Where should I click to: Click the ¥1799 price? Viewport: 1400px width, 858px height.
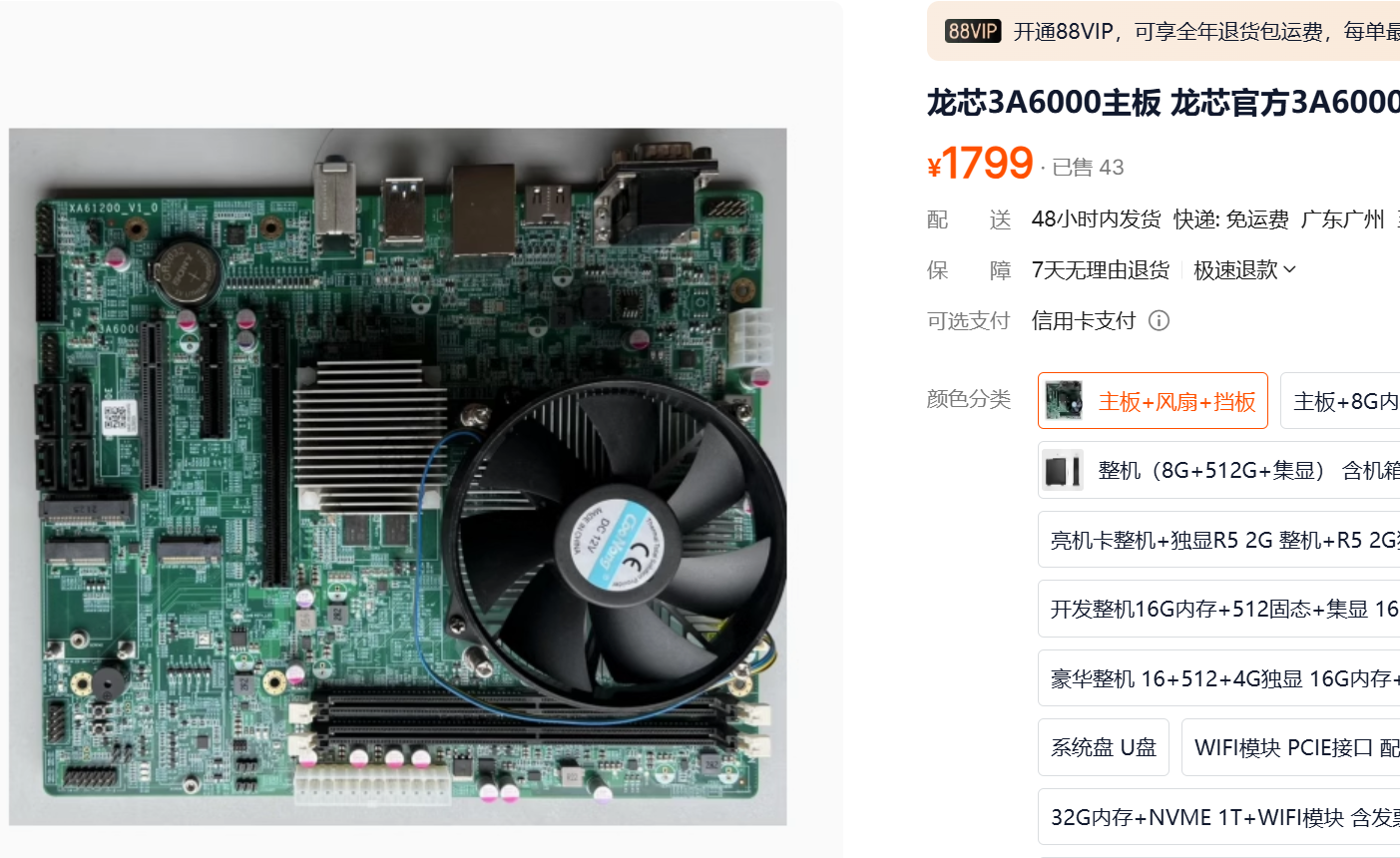[x=980, y=163]
